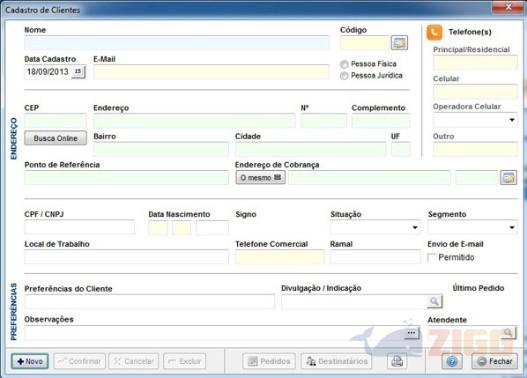This screenshot has height=378, width=527.
Task: Focus the Principal/Residencial phone field
Action: [475, 63]
